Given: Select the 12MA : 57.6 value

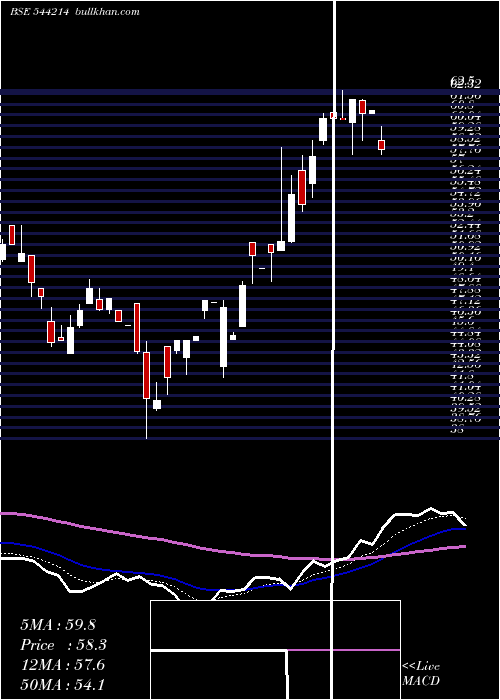Looking at the screenshot, I should [63, 665].
